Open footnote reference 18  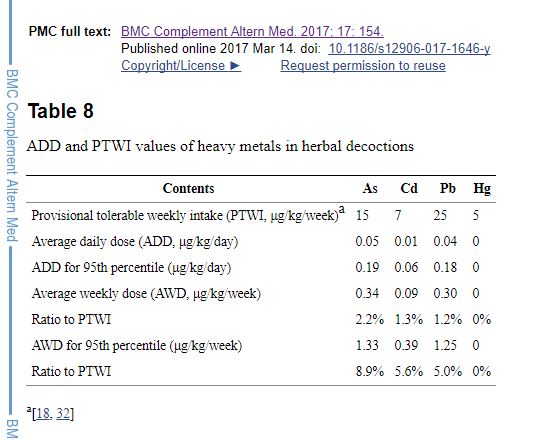pyautogui.click(x=43, y=413)
